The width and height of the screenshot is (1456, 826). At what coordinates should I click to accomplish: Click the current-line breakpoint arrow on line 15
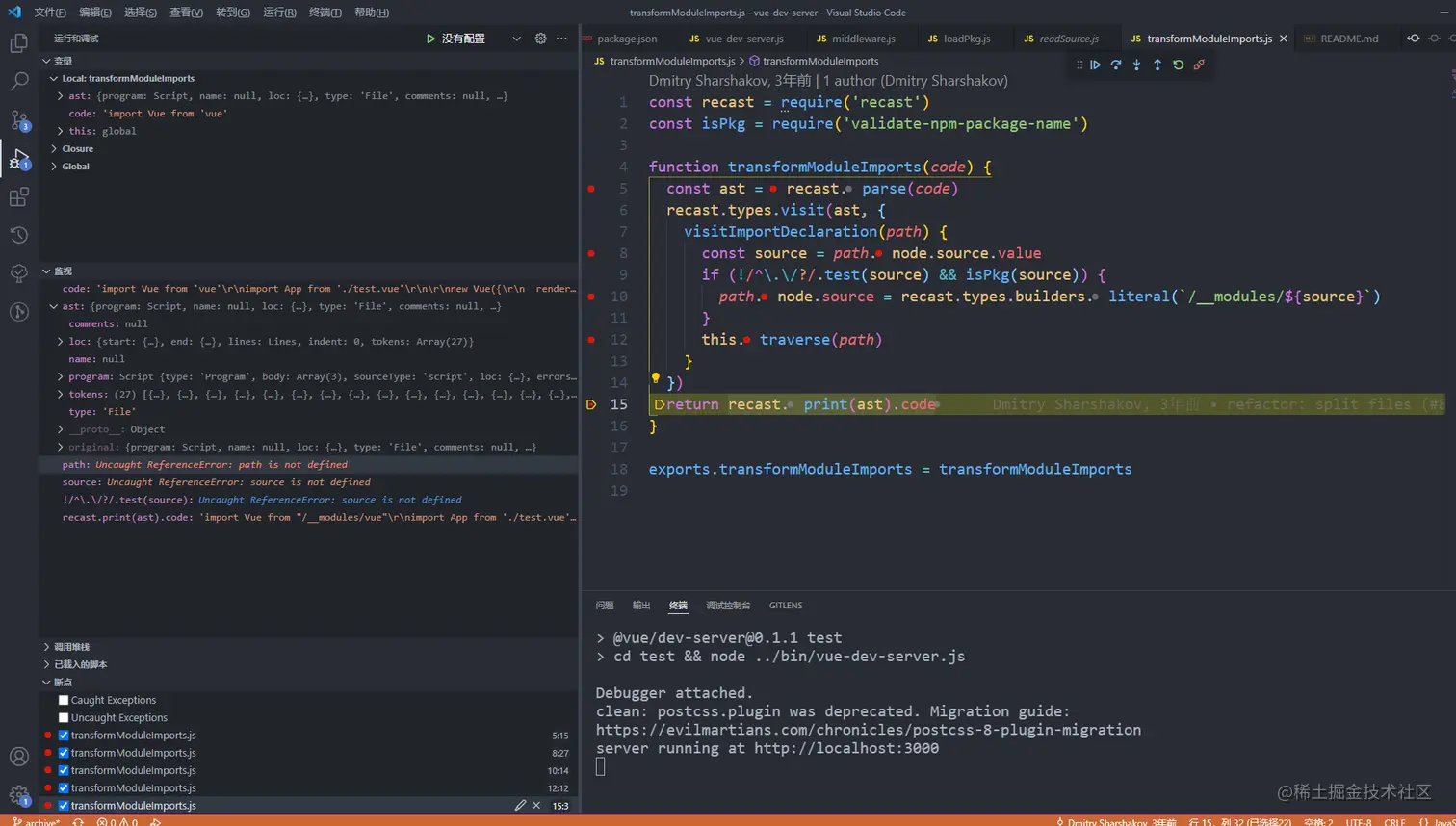click(x=591, y=404)
